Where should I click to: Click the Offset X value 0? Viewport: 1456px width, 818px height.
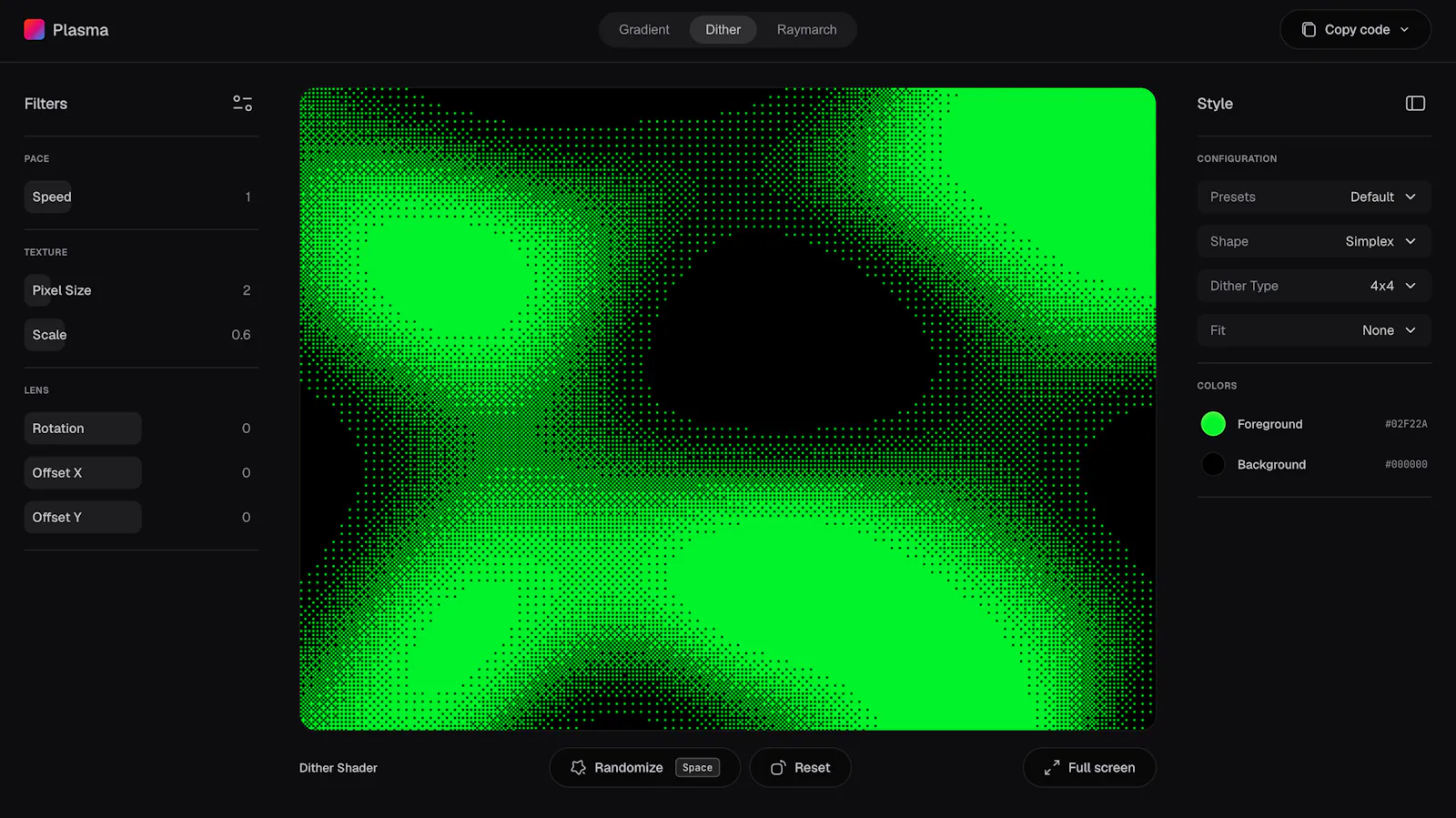pos(246,473)
